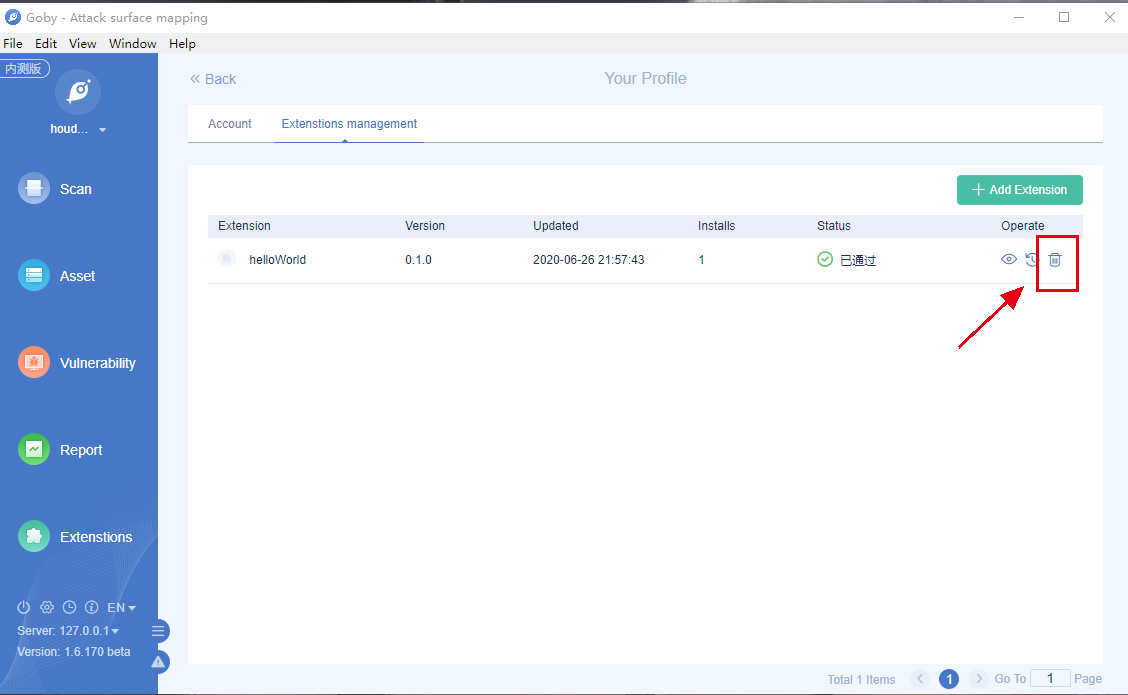This screenshot has width=1128, height=695.
Task: Click the Add Extension button
Action: [1019, 190]
